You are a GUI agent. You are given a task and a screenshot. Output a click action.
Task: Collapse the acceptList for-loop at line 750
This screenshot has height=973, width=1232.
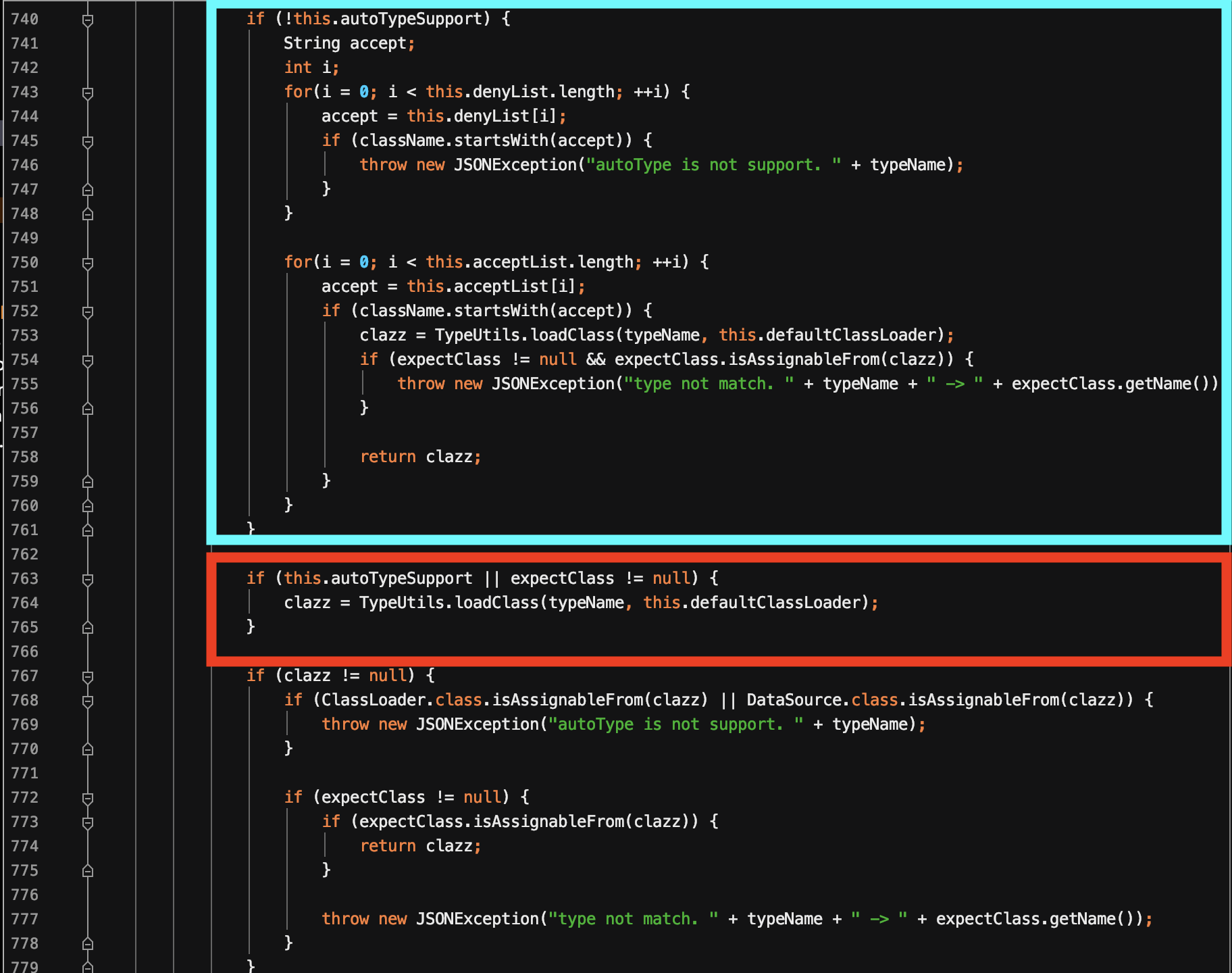[x=87, y=263]
